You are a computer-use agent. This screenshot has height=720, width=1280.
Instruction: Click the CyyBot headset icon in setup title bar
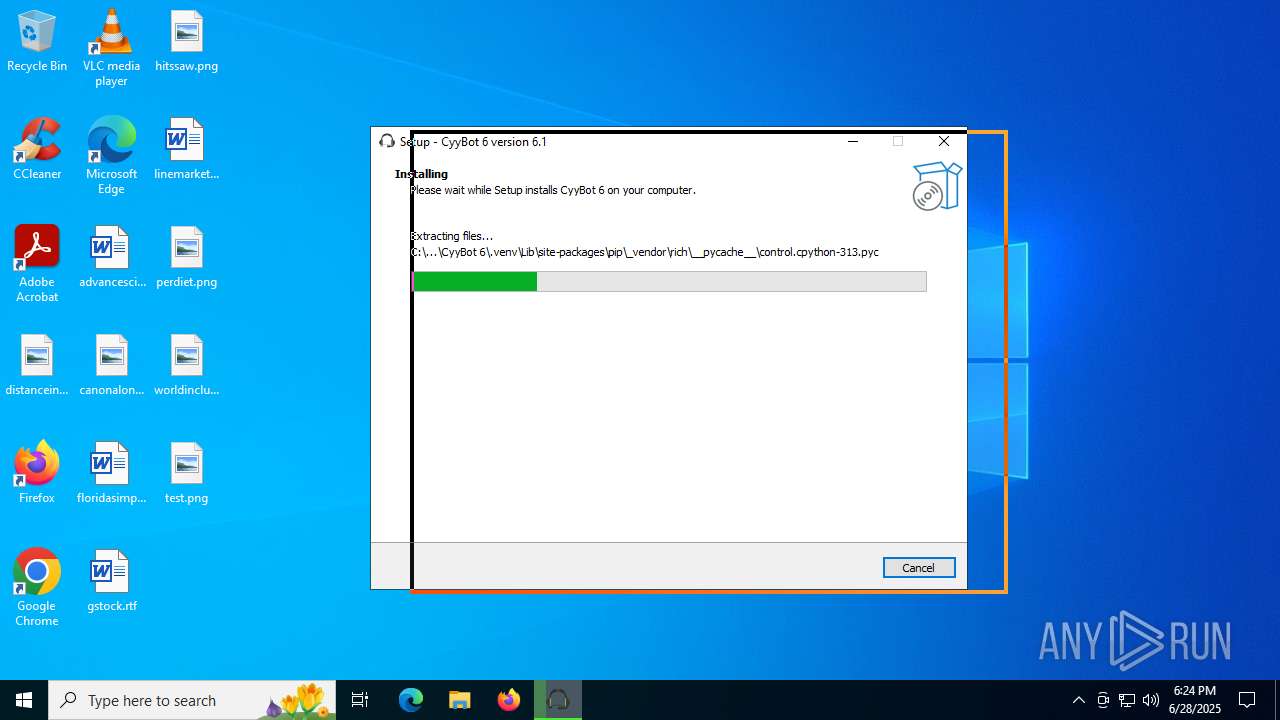click(x=387, y=142)
